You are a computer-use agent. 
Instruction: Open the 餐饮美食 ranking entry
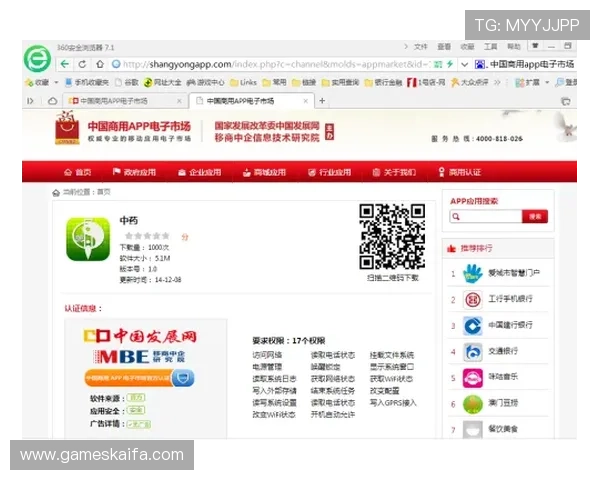502,429
